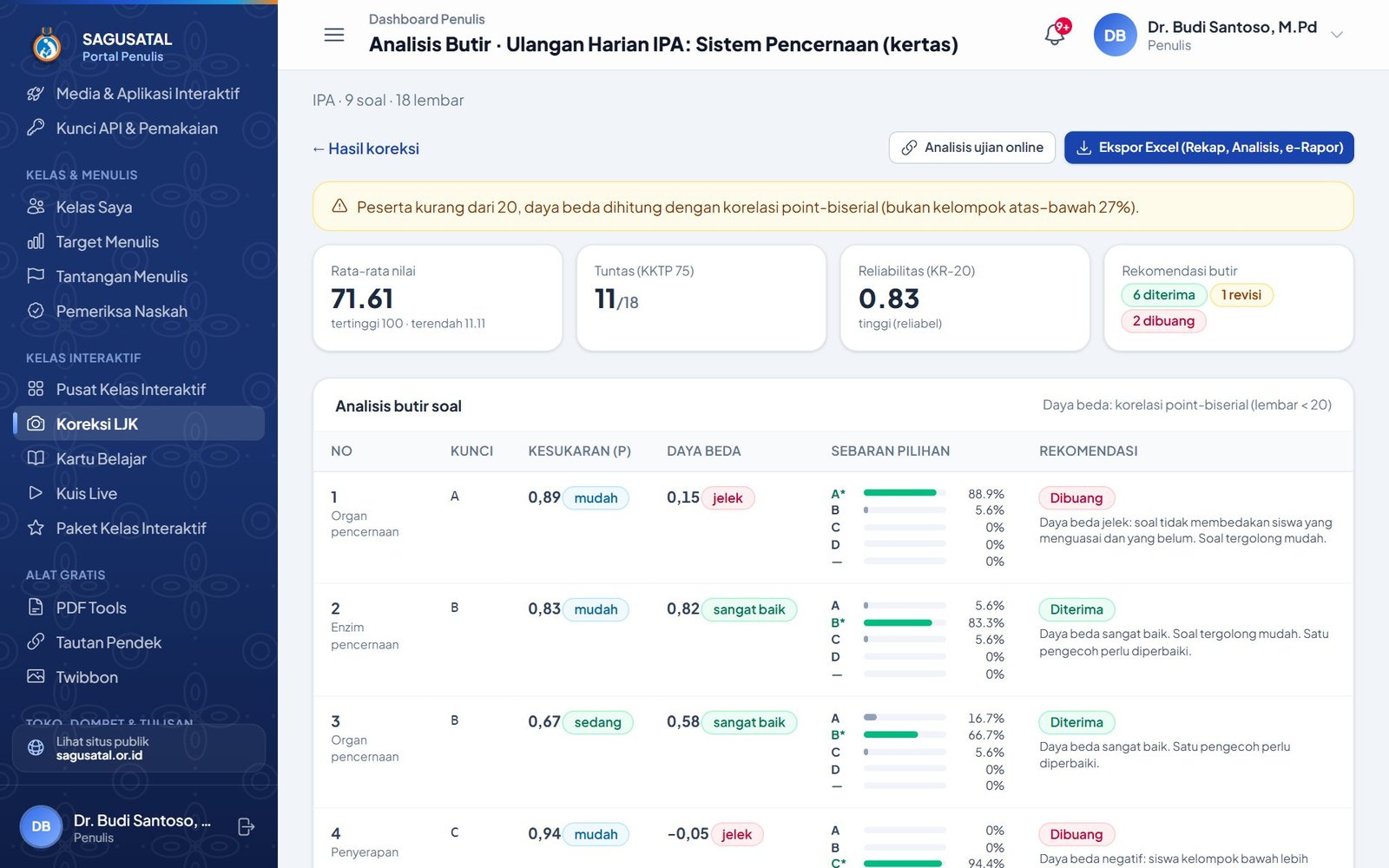1389x868 pixels.
Task: Click the sedang difficulty tag for question 3
Action: coord(597,722)
